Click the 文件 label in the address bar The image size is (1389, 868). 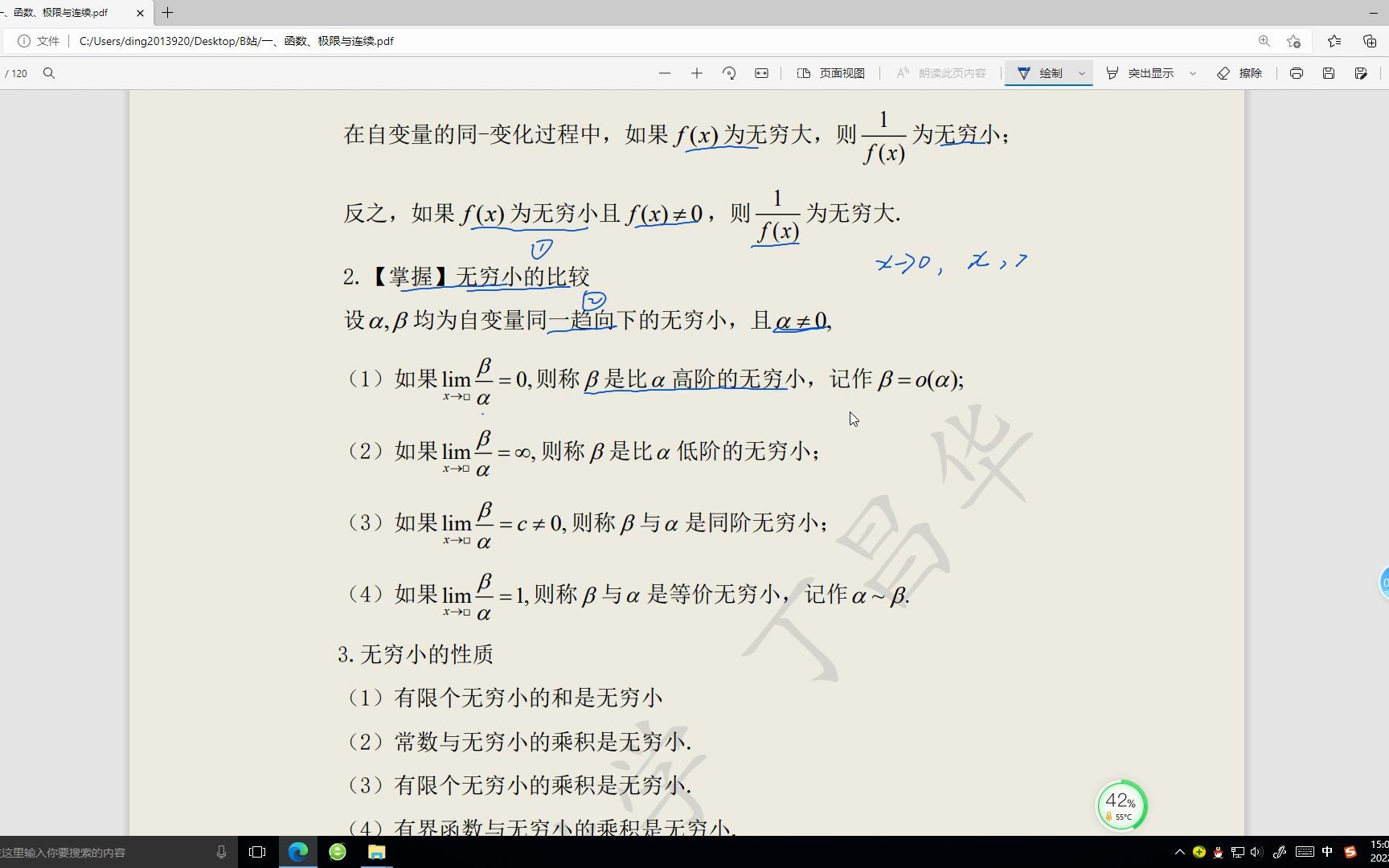(47, 41)
